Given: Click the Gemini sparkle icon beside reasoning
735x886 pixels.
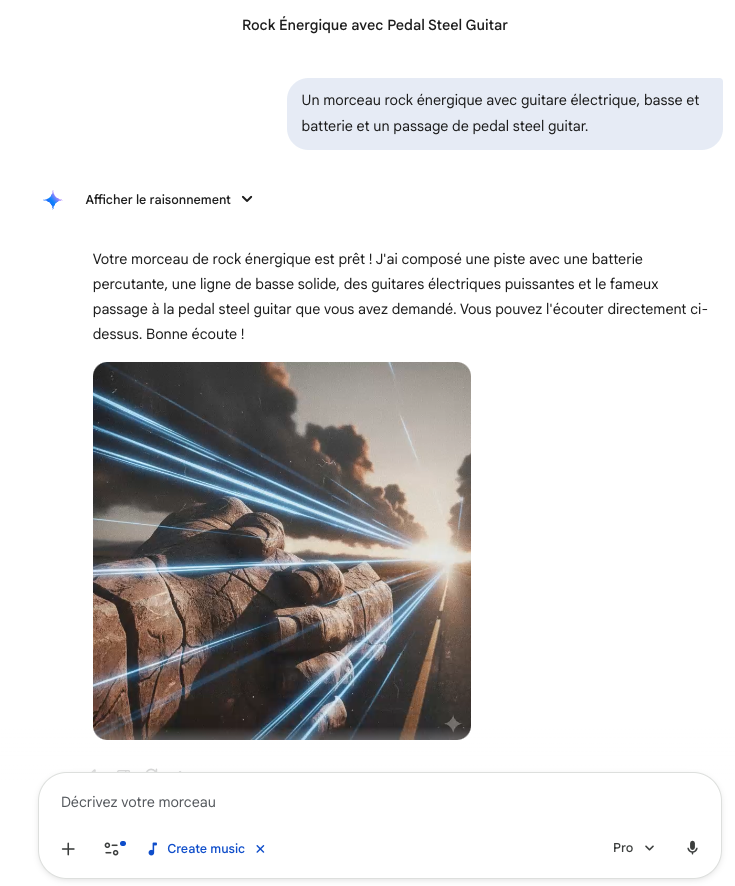Looking at the screenshot, I should click(x=53, y=199).
